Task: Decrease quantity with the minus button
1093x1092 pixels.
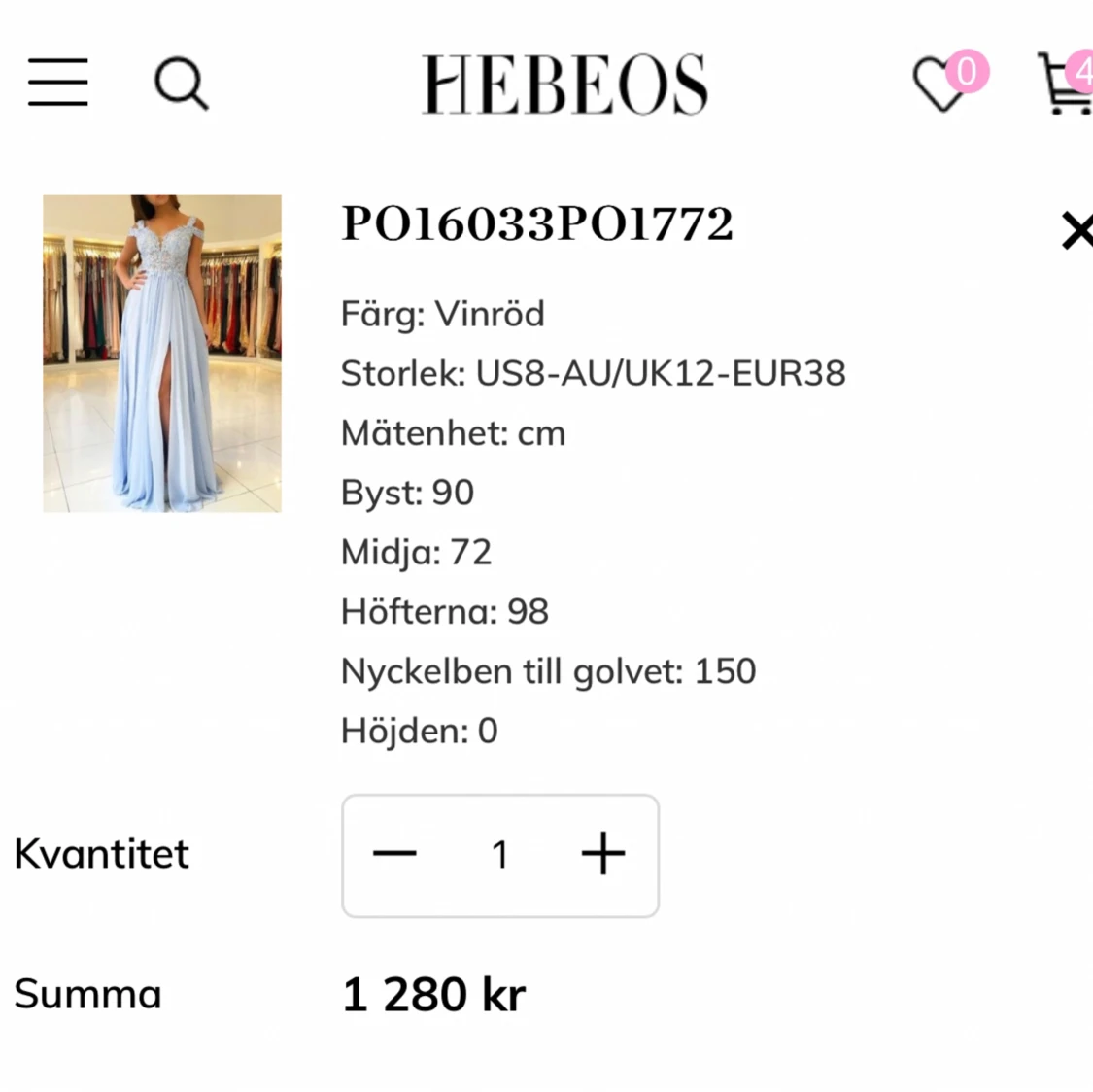Action: (x=394, y=854)
